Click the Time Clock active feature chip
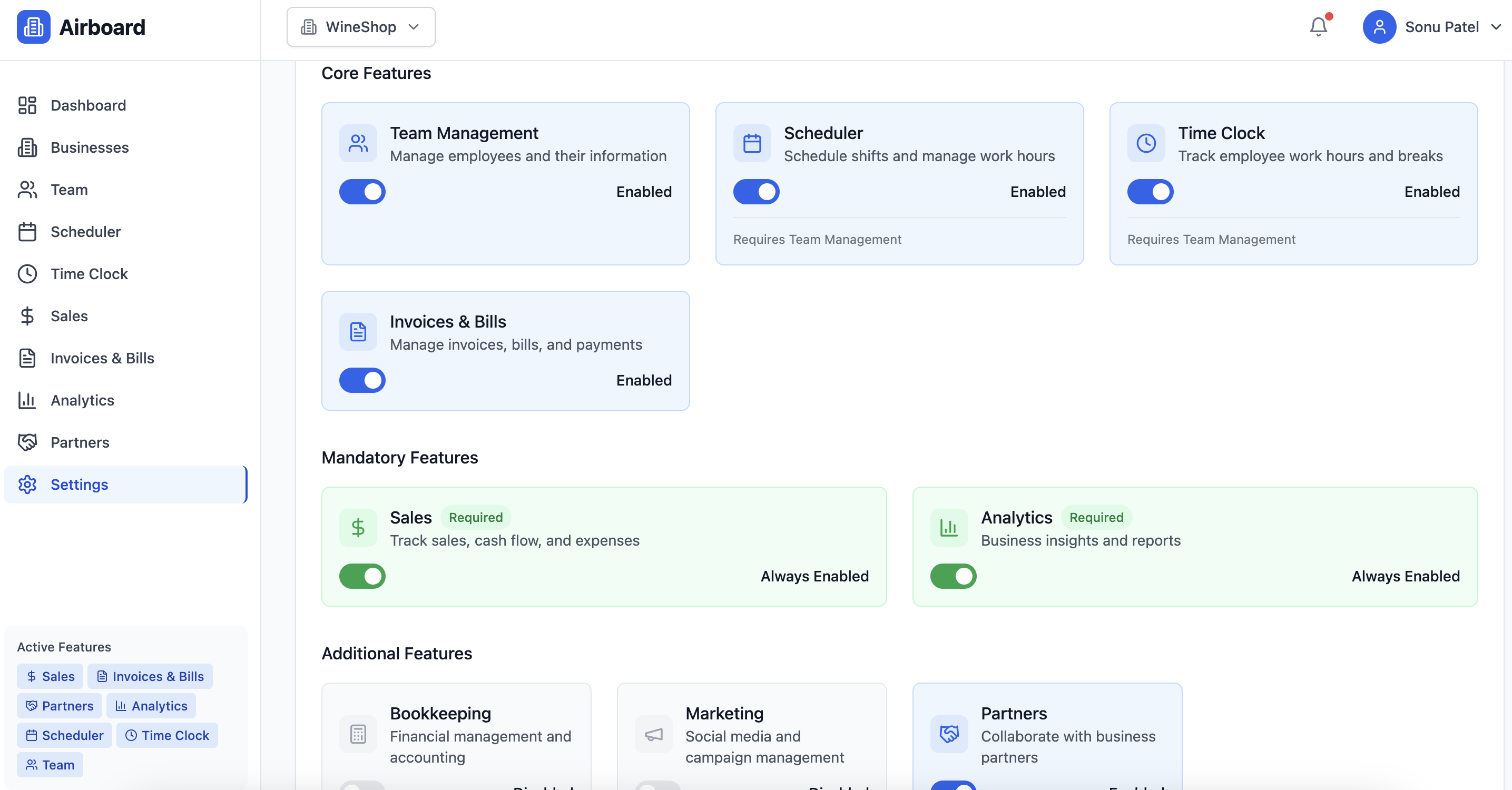This screenshot has height=790, width=1512. (168, 735)
